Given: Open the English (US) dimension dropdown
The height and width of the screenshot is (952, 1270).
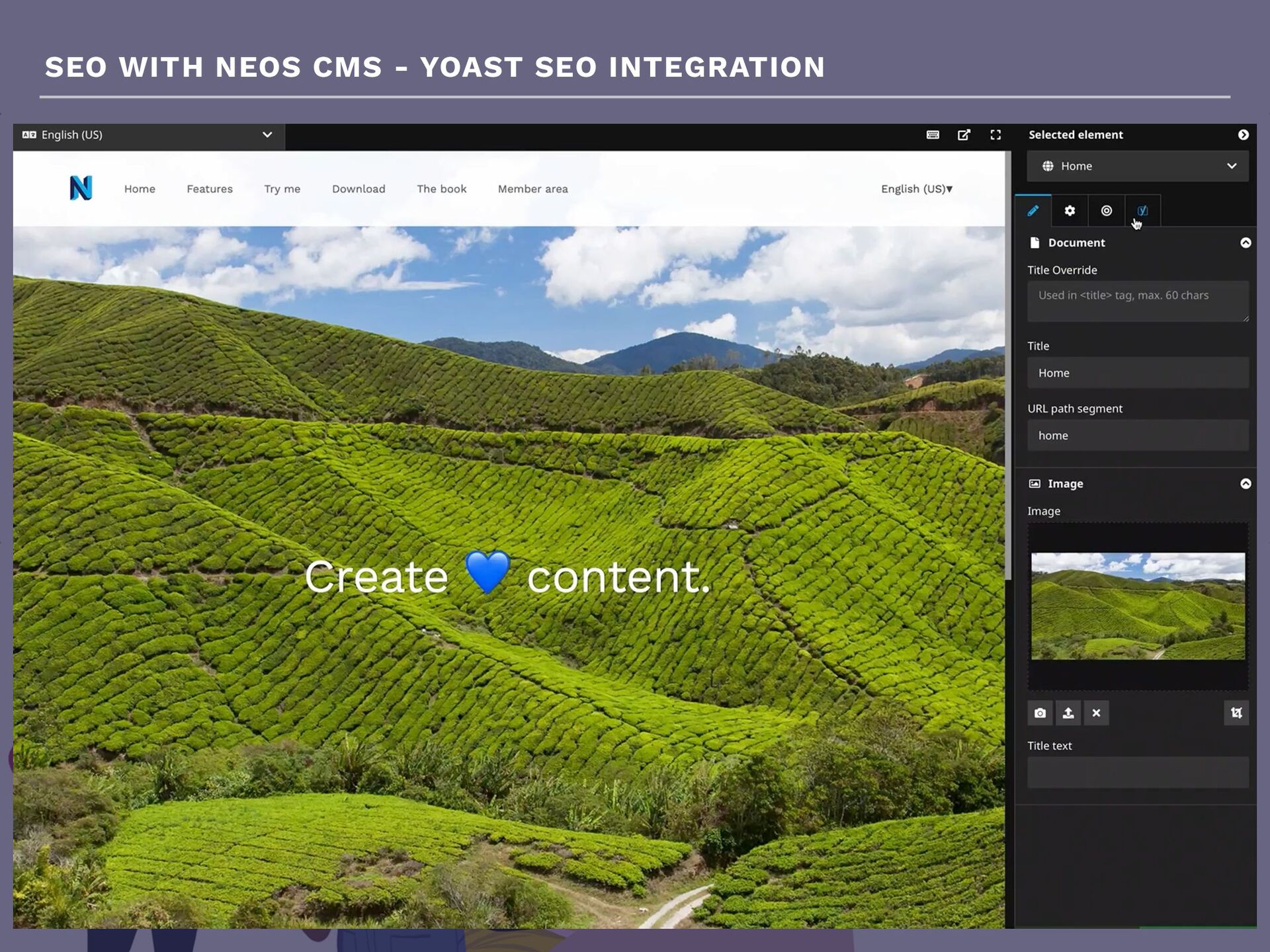Looking at the screenshot, I should point(149,135).
